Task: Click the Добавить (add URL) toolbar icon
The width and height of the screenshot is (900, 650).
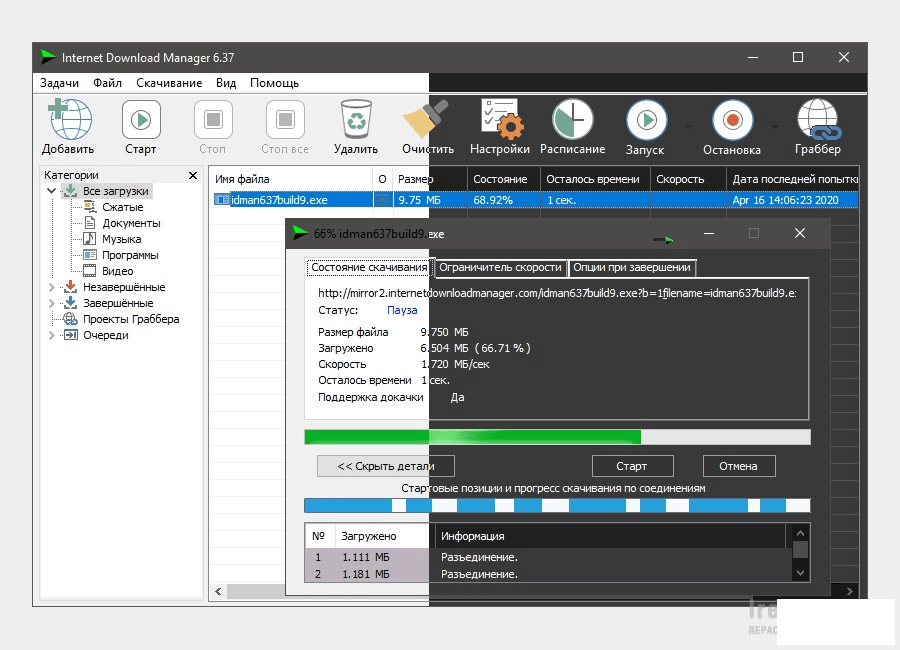Action: point(69,119)
